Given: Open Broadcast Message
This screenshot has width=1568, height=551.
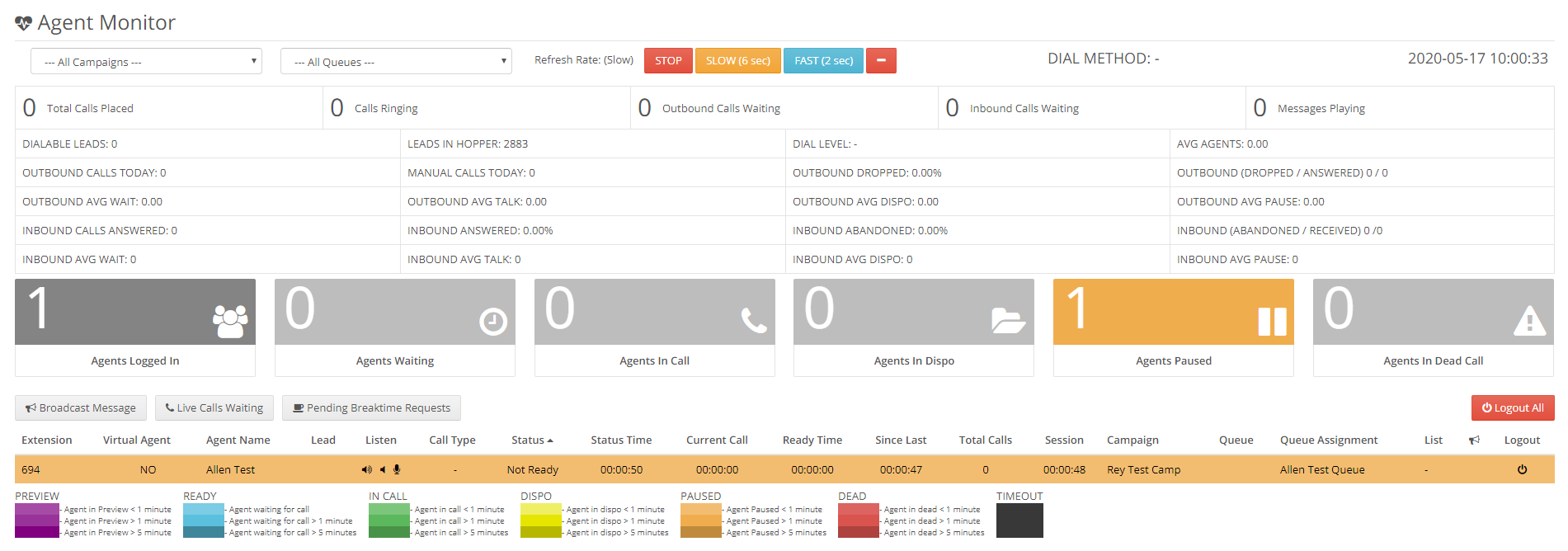Looking at the screenshot, I should point(81,407).
